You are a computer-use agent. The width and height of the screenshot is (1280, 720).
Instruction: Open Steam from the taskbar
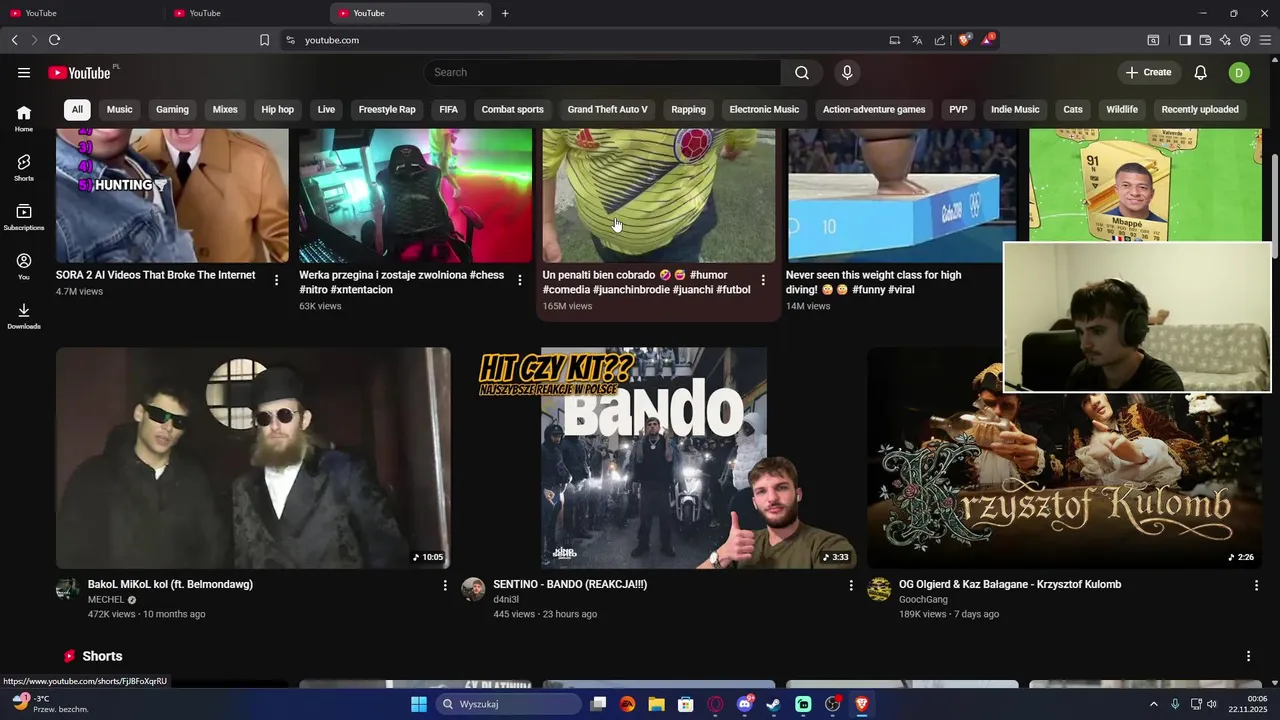pyautogui.click(x=773, y=704)
